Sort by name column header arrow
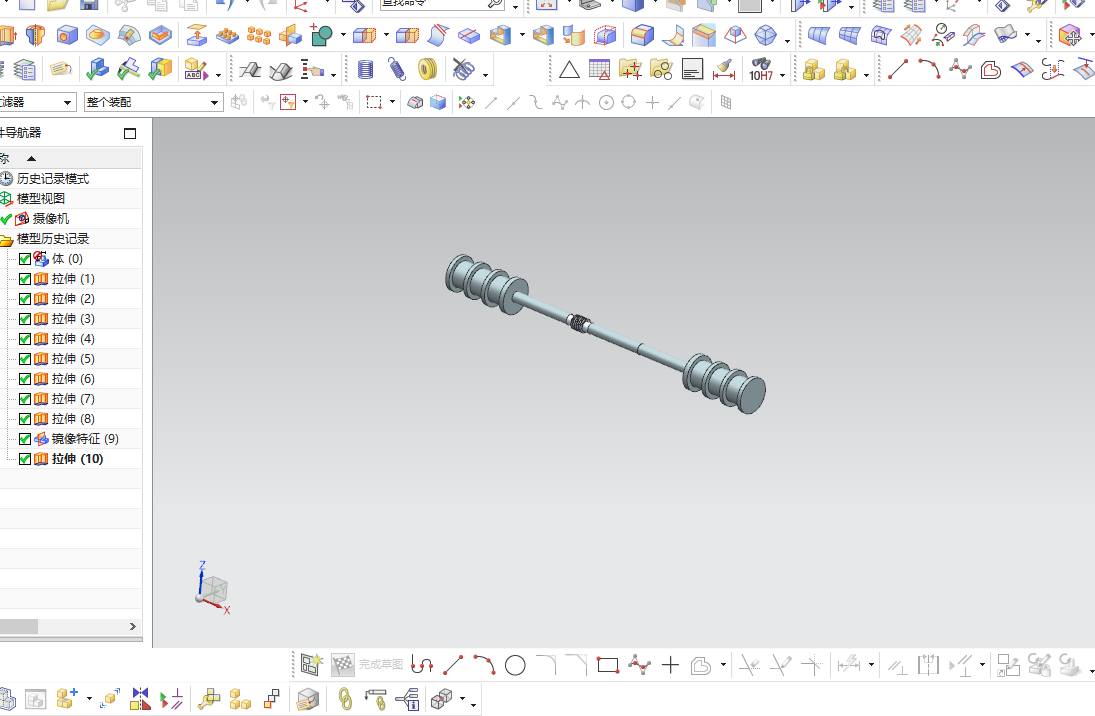 coord(31,159)
